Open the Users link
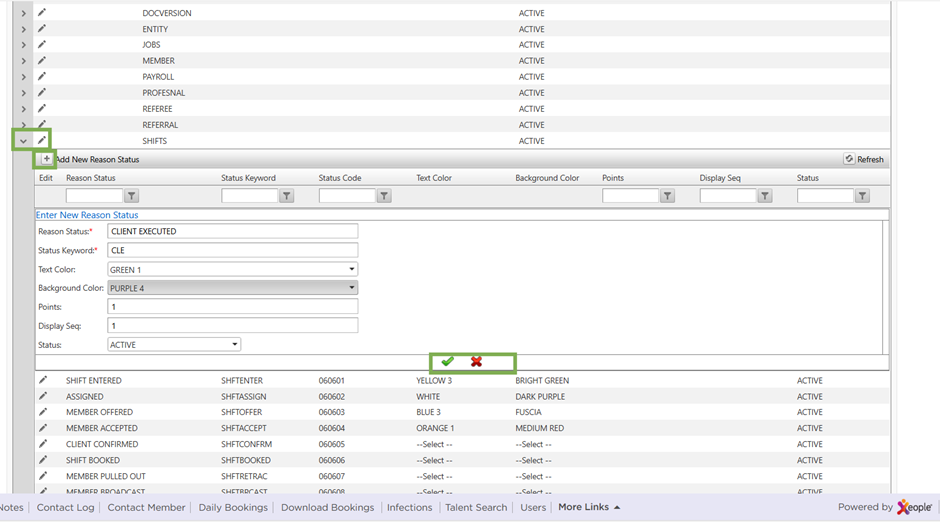Screen dimensions: 940x522 pyautogui.click(x=533, y=507)
